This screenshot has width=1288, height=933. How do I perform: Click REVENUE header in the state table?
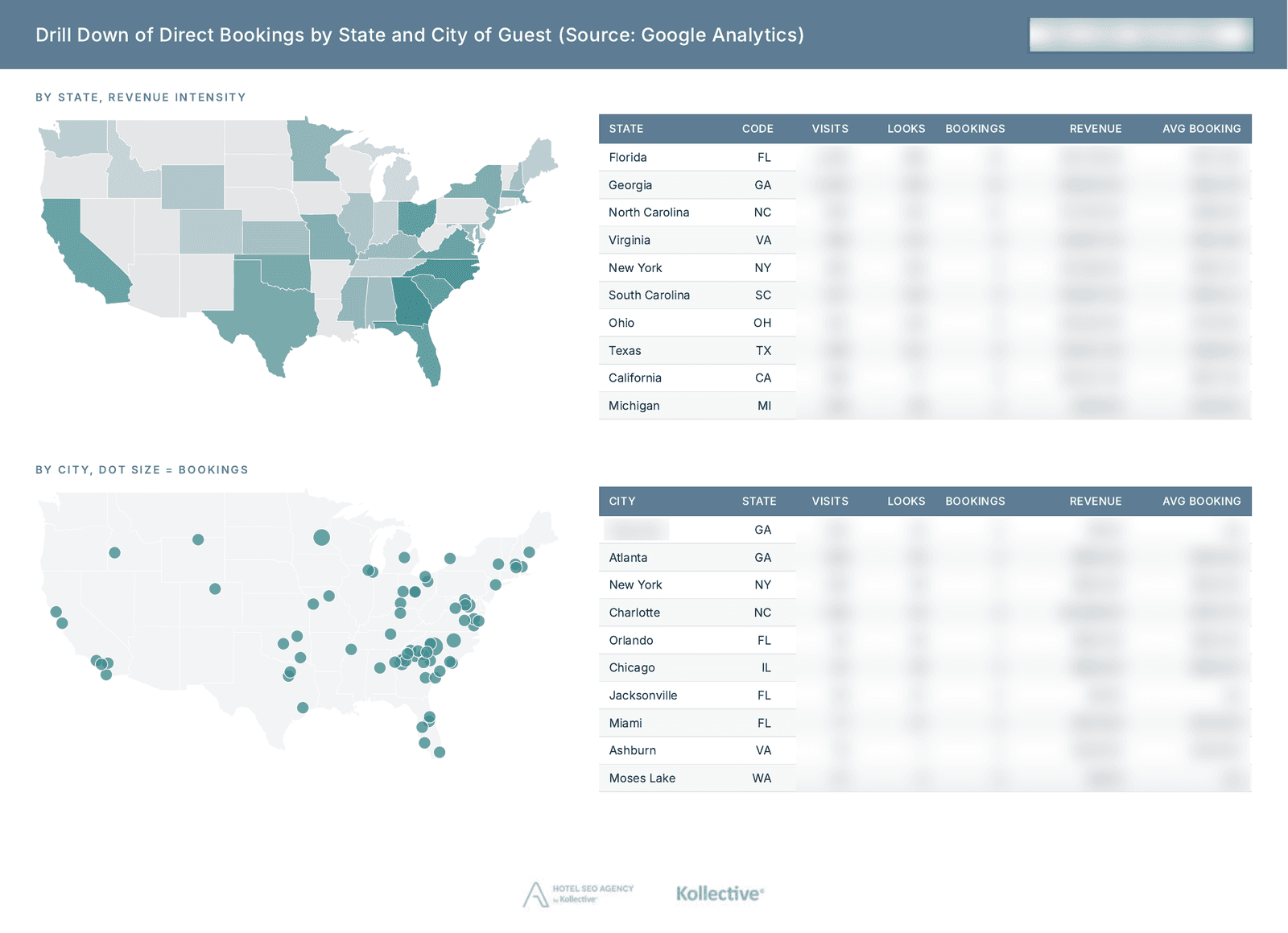tap(1096, 129)
